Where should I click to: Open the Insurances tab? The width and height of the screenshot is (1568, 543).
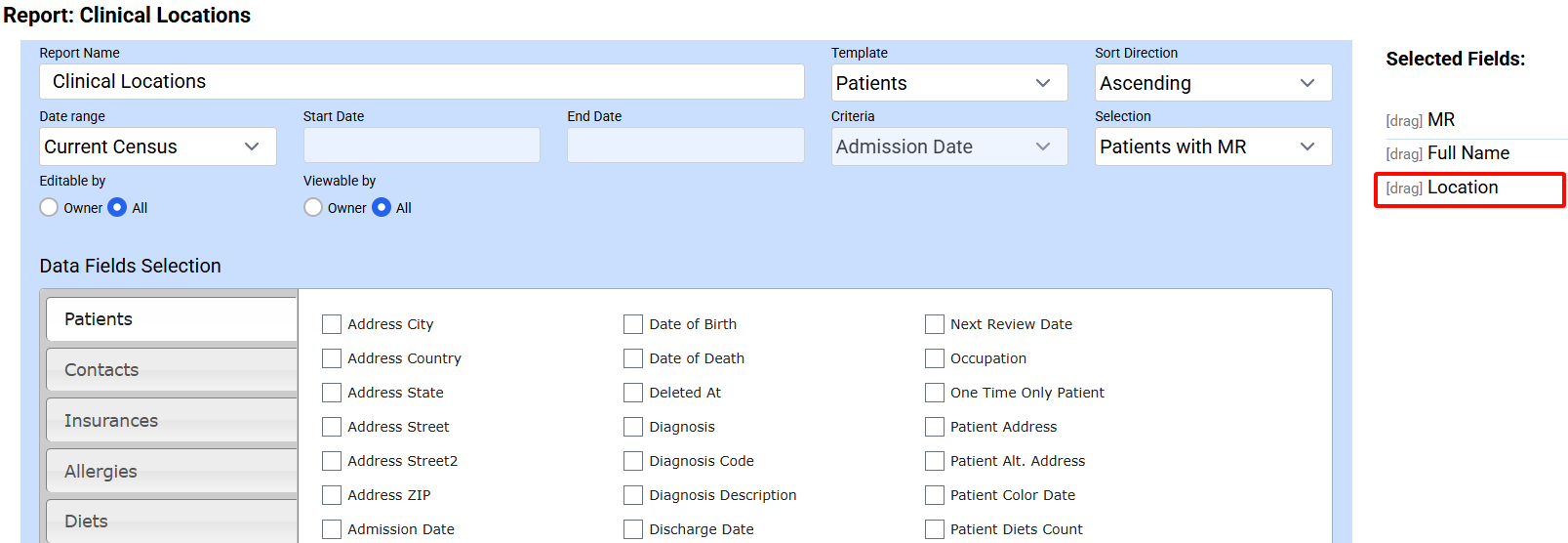[171, 421]
